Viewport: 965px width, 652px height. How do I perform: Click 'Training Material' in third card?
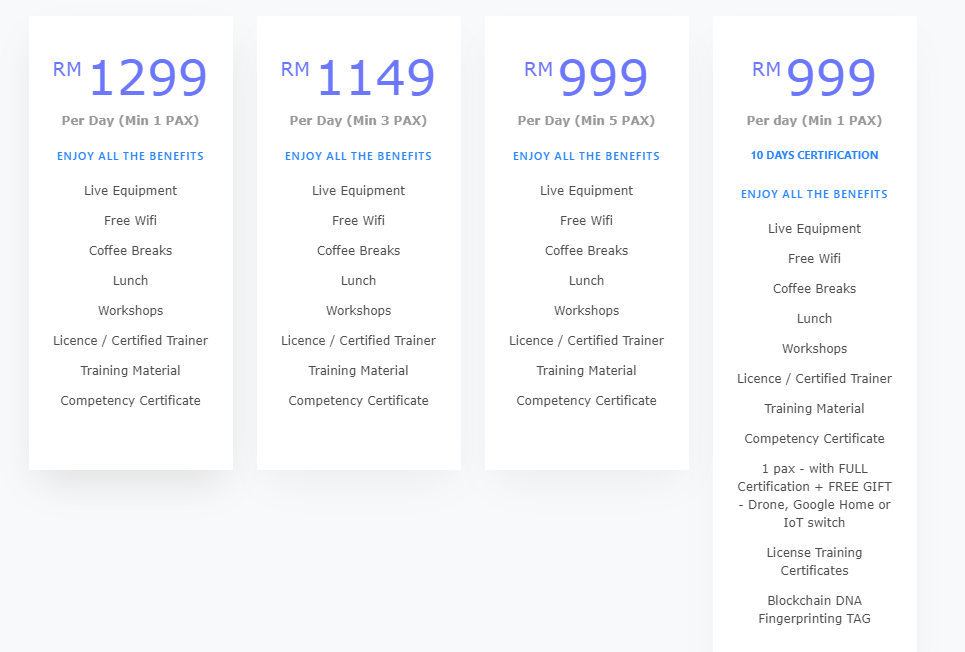point(586,371)
